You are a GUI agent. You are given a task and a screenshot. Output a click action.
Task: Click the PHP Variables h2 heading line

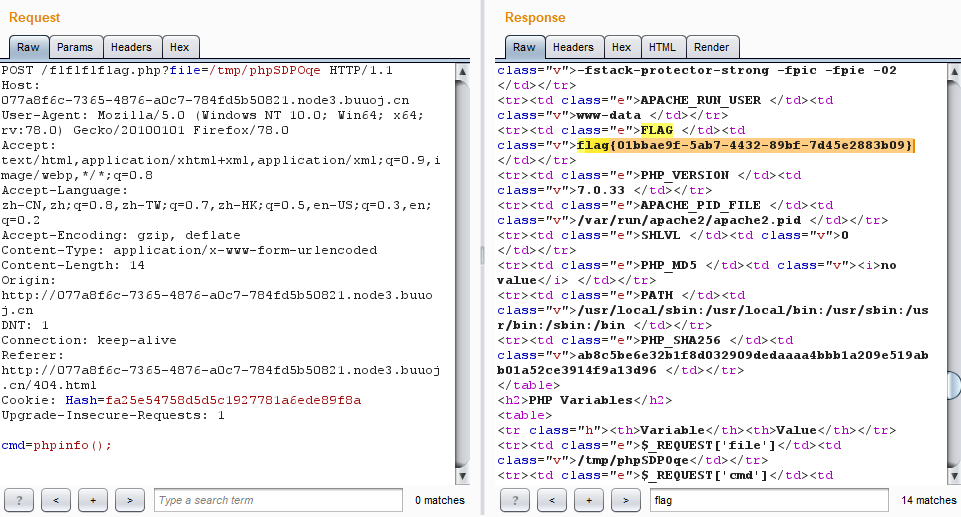(584, 401)
